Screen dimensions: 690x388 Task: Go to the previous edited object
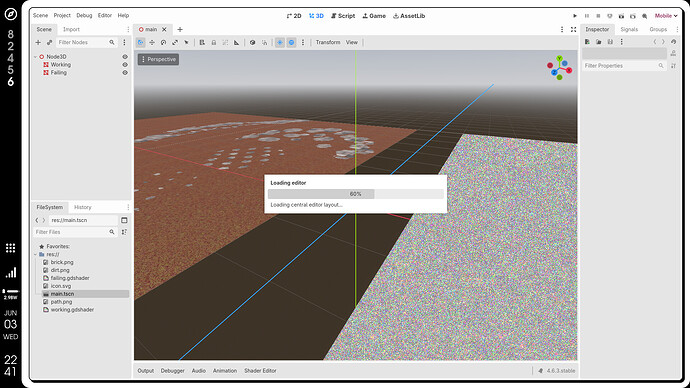coord(655,42)
